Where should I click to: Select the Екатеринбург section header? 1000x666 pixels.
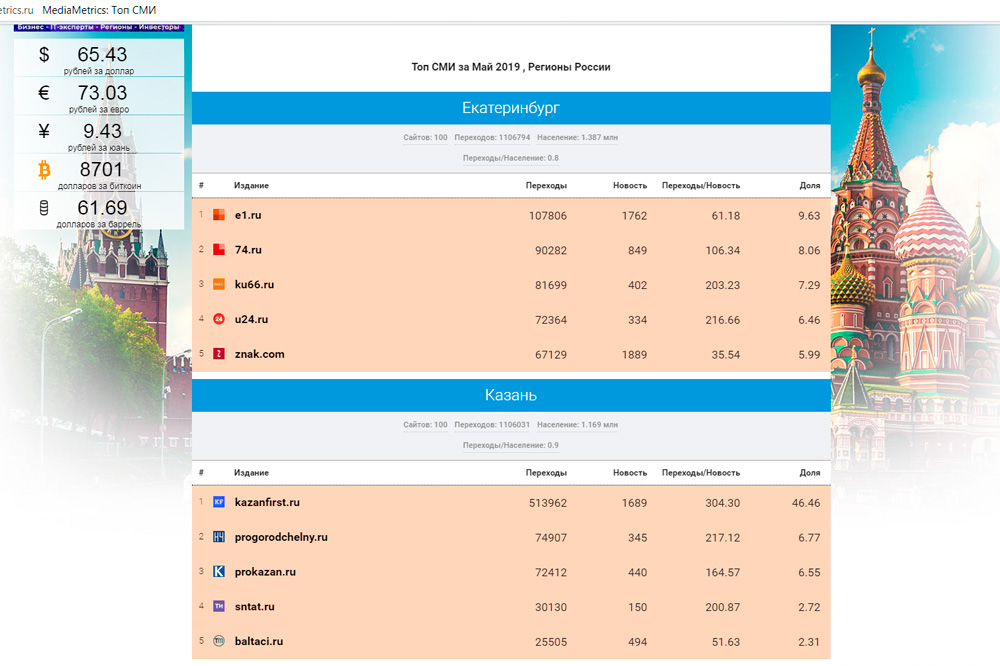(511, 108)
